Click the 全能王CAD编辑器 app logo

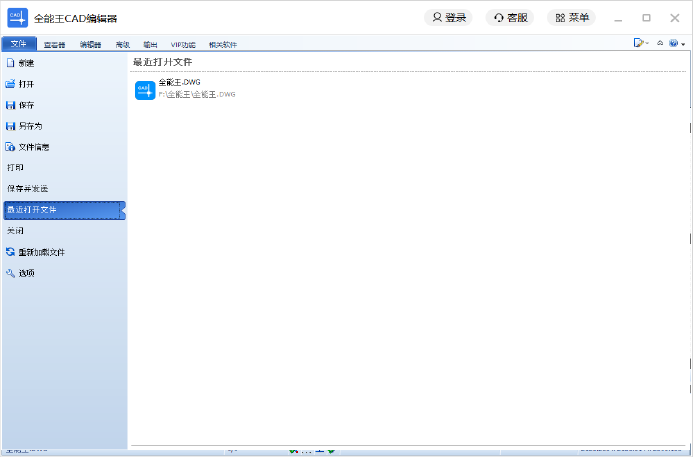(x=17, y=17)
